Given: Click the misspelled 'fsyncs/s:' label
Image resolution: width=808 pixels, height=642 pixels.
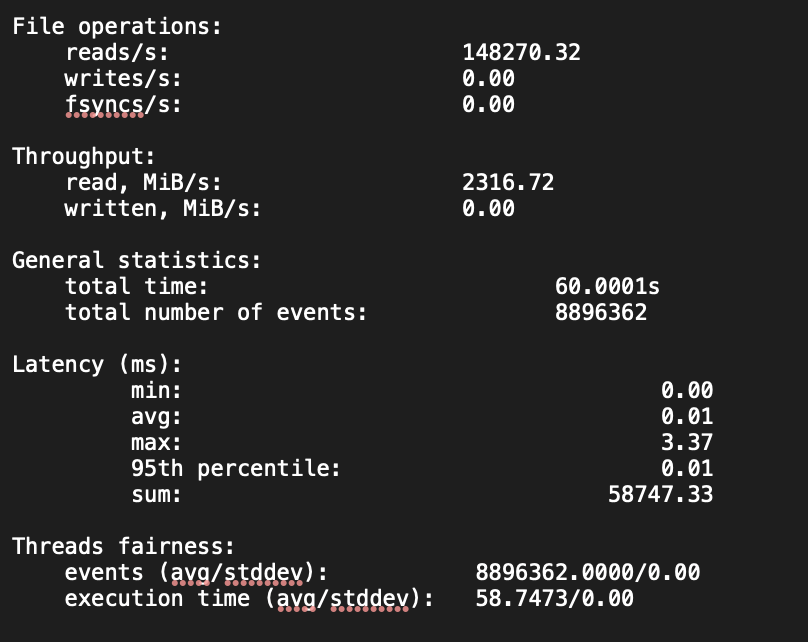Looking at the screenshot, I should [123, 105].
